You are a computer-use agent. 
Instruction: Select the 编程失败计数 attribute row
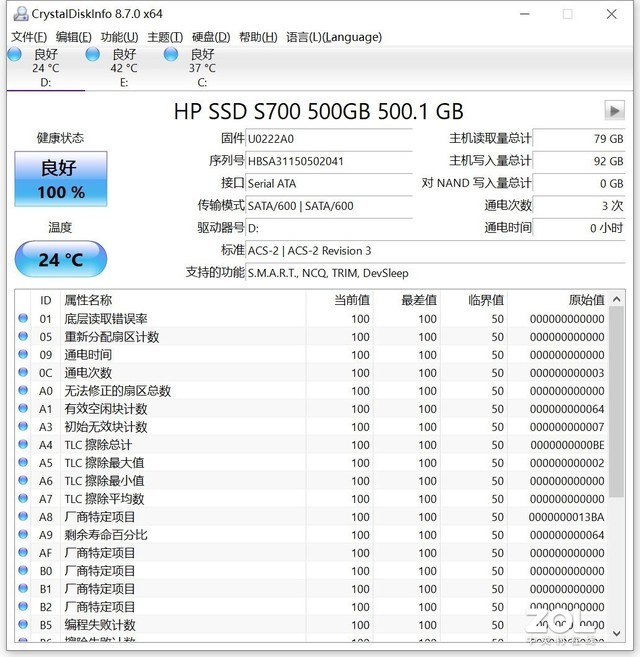coord(311,625)
